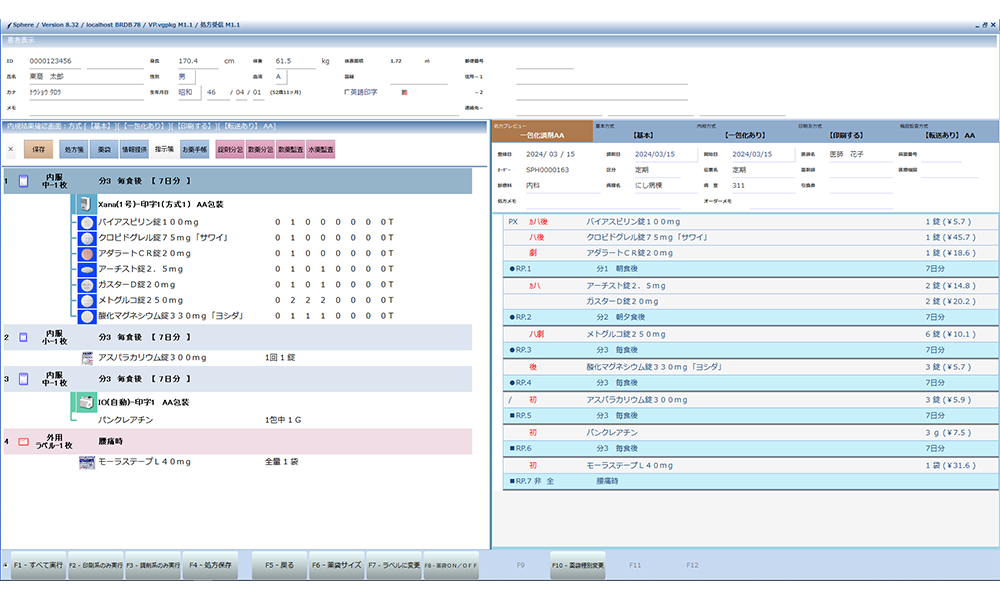The height and width of the screenshot is (600, 1000).
Task: Click the medicine bag icon of prescription 2
Action: click(24, 337)
